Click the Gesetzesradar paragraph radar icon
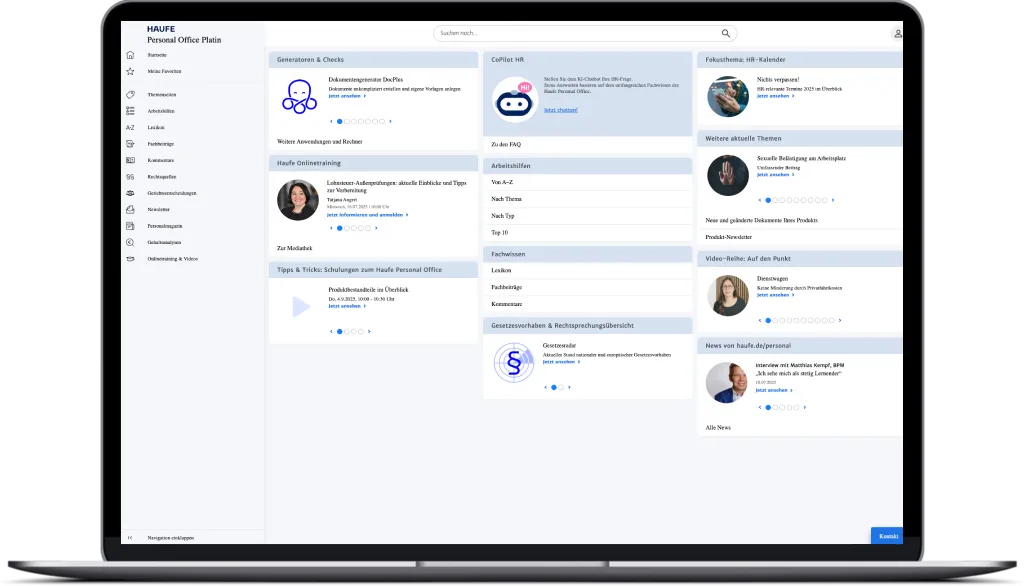The image size is (1024, 586). 514,362
